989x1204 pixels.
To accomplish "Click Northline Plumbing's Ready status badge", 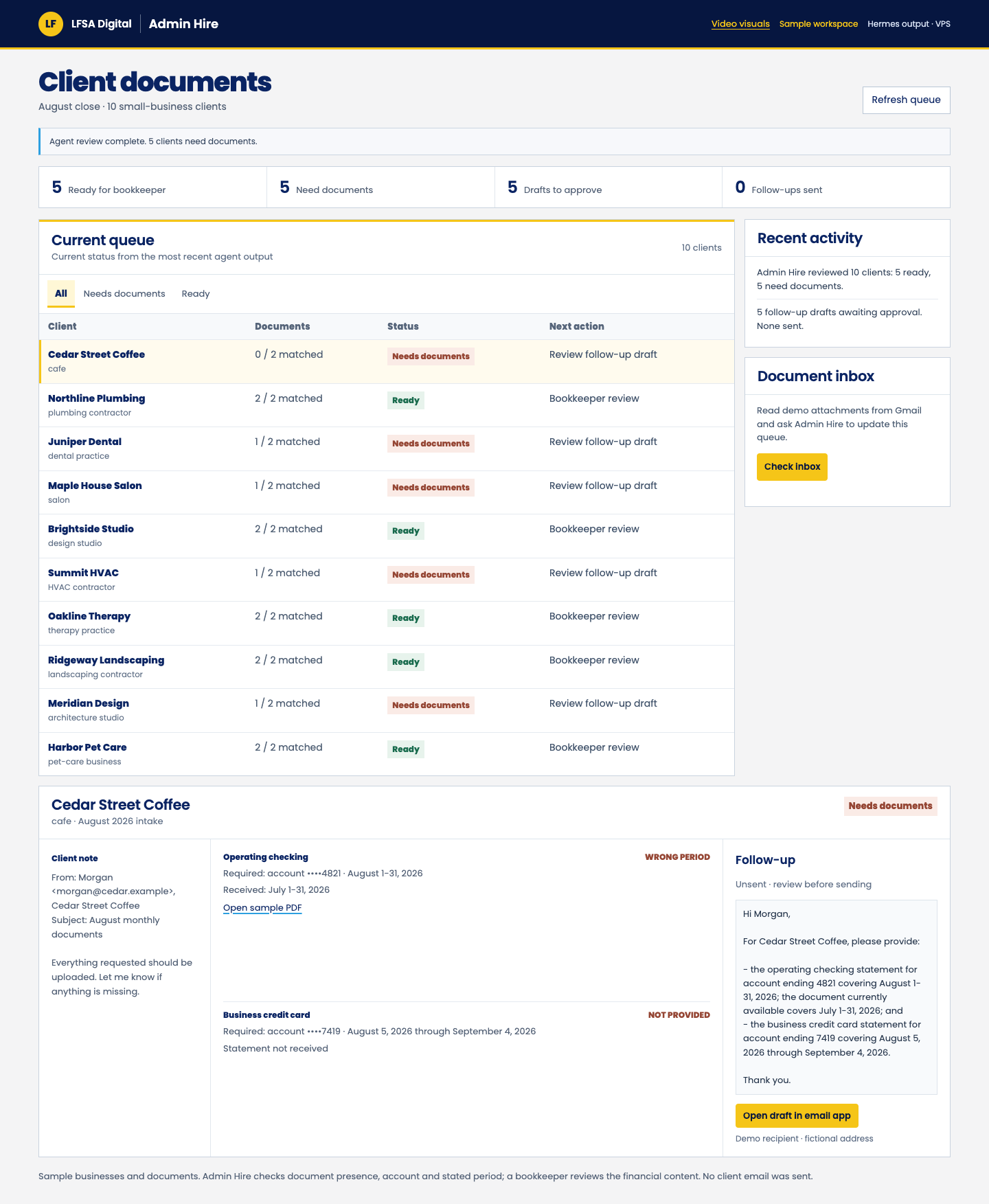I will pos(406,400).
